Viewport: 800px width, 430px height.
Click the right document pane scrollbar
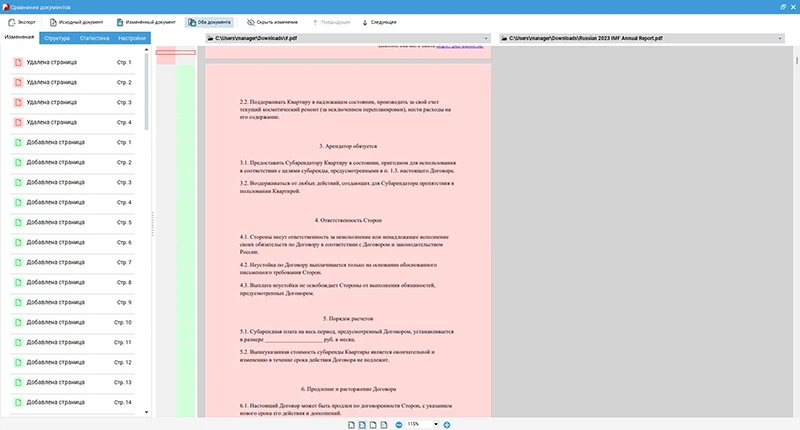(796, 60)
